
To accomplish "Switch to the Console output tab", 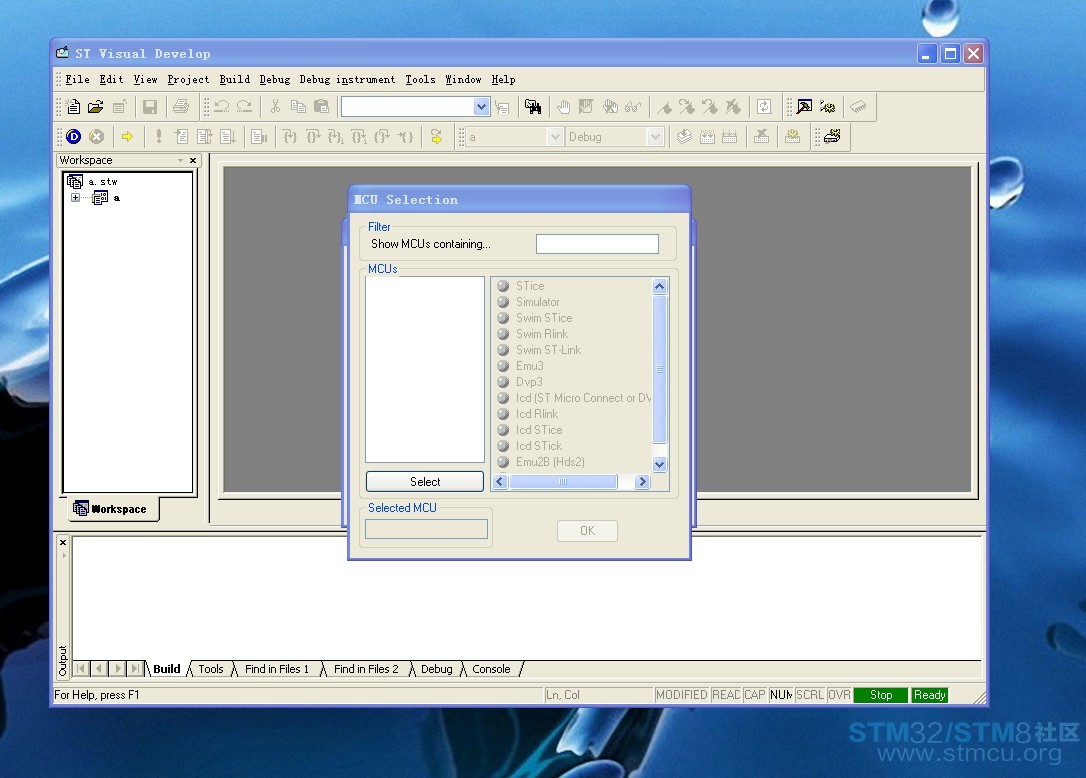I will pyautogui.click(x=491, y=669).
